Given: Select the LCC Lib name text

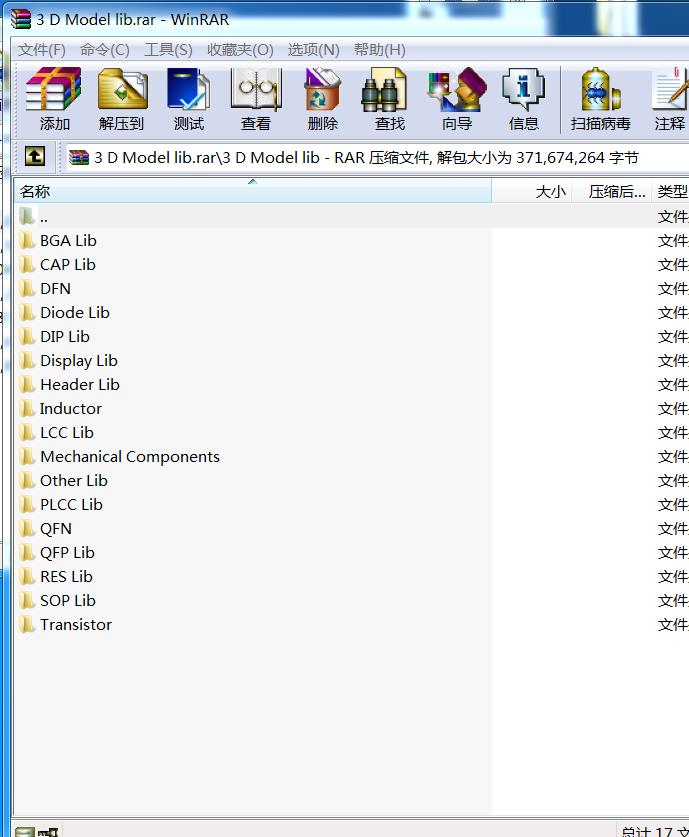Looking at the screenshot, I should coord(67,433).
